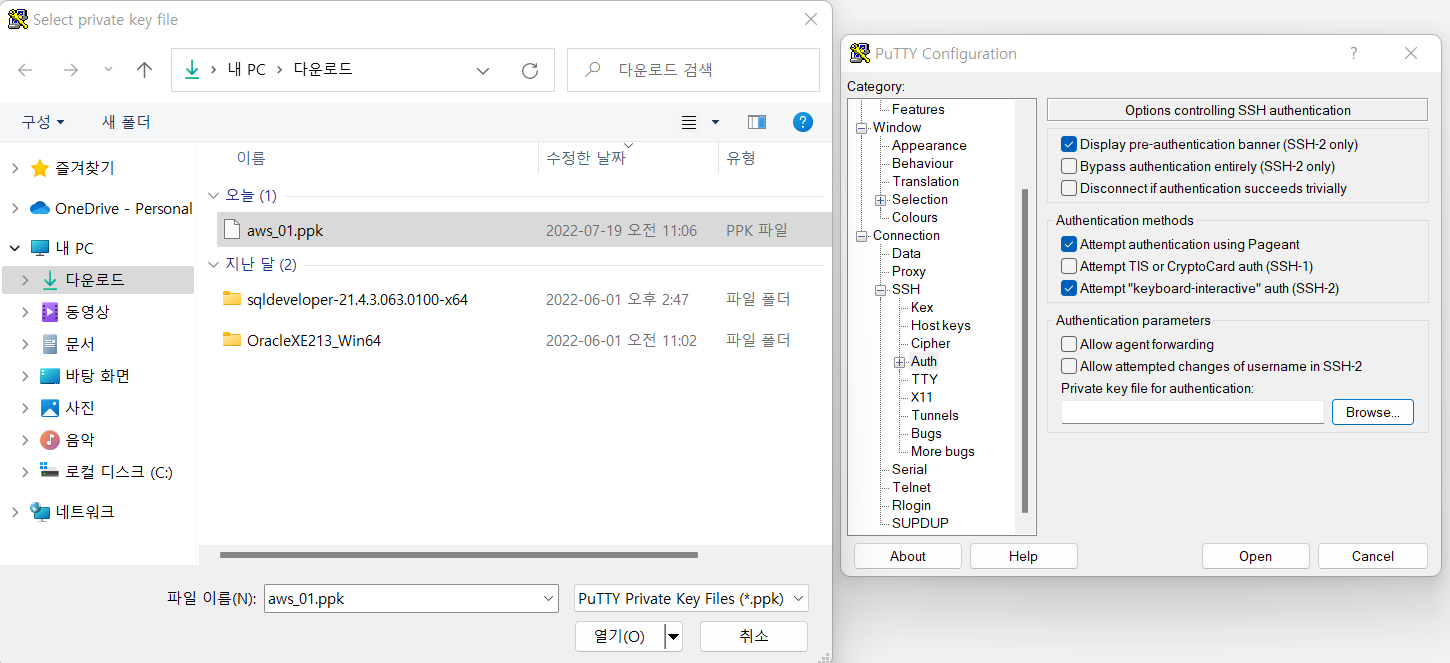Select Host keys in PuTTY tree
Image resolution: width=1450 pixels, height=663 pixels.
click(941, 325)
